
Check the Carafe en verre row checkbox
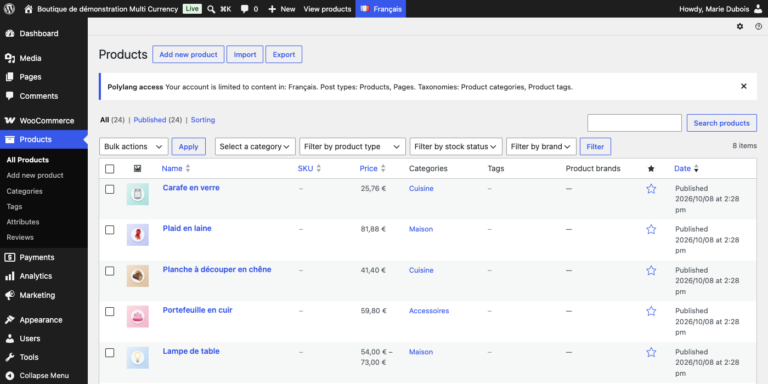110,189
